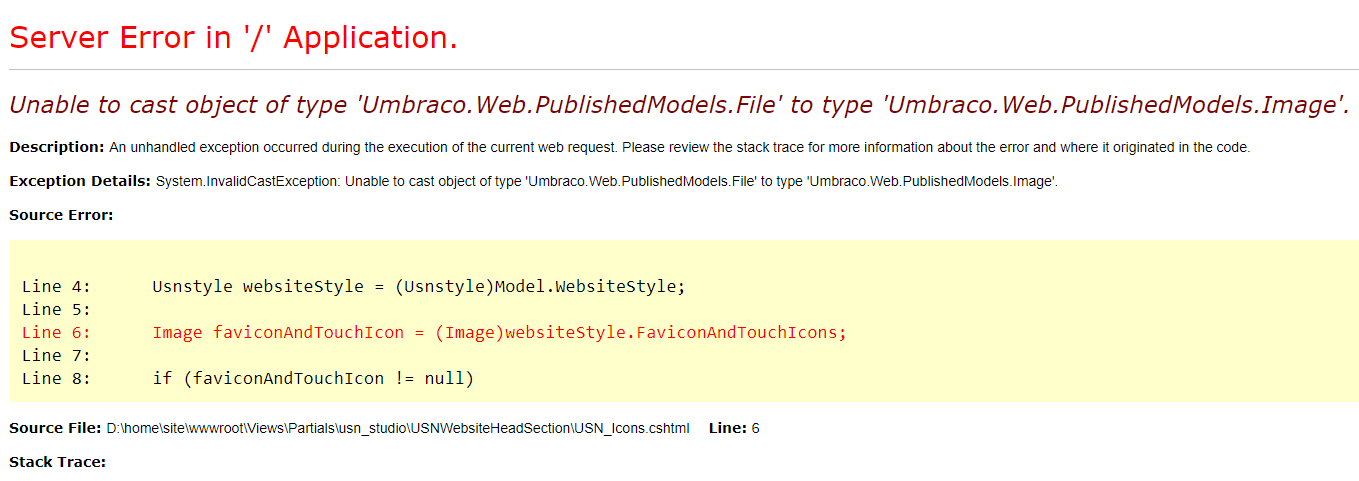Click the 'Description:' label
1359x481 pixels.
[x=57, y=147]
